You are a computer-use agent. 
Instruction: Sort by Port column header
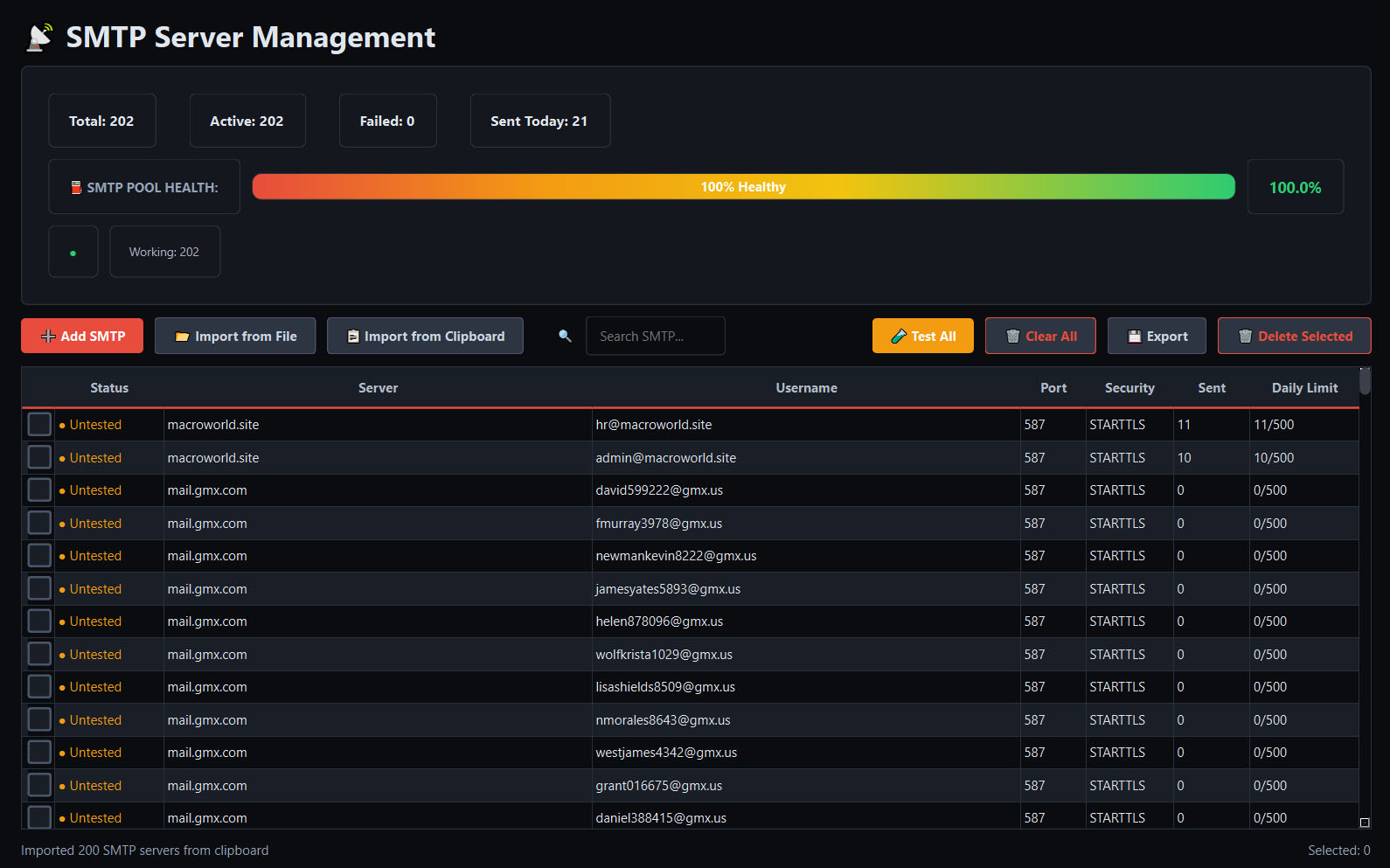1053,388
